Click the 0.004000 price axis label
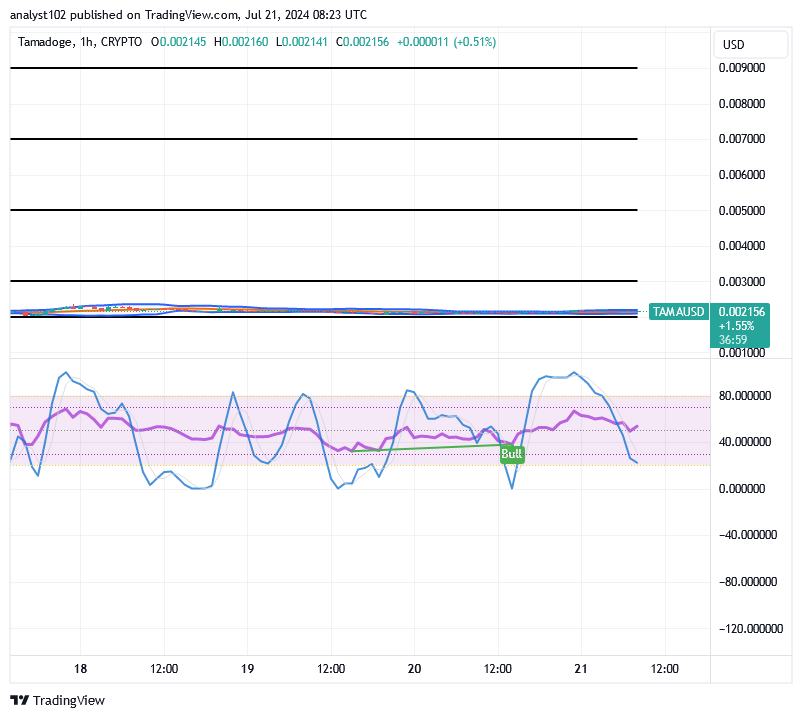 742,246
